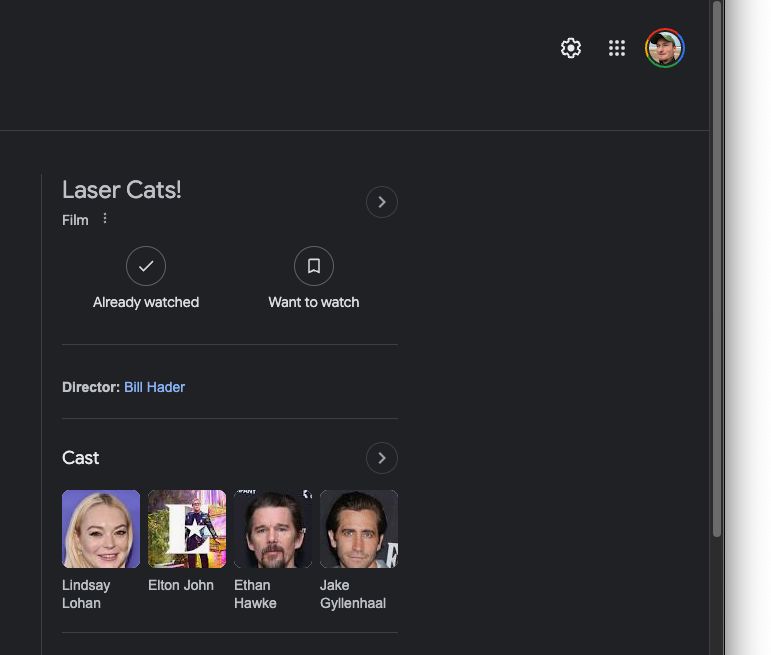Open Google settings gear icon
Screen dimensions: 771x655
point(571,48)
